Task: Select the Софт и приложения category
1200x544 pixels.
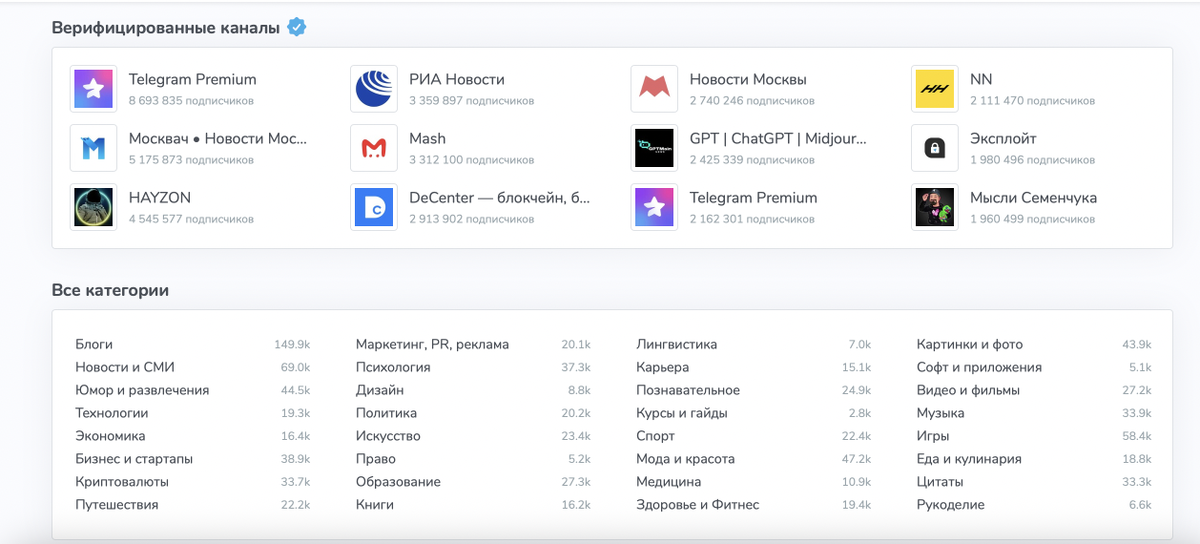Action: click(x=979, y=367)
